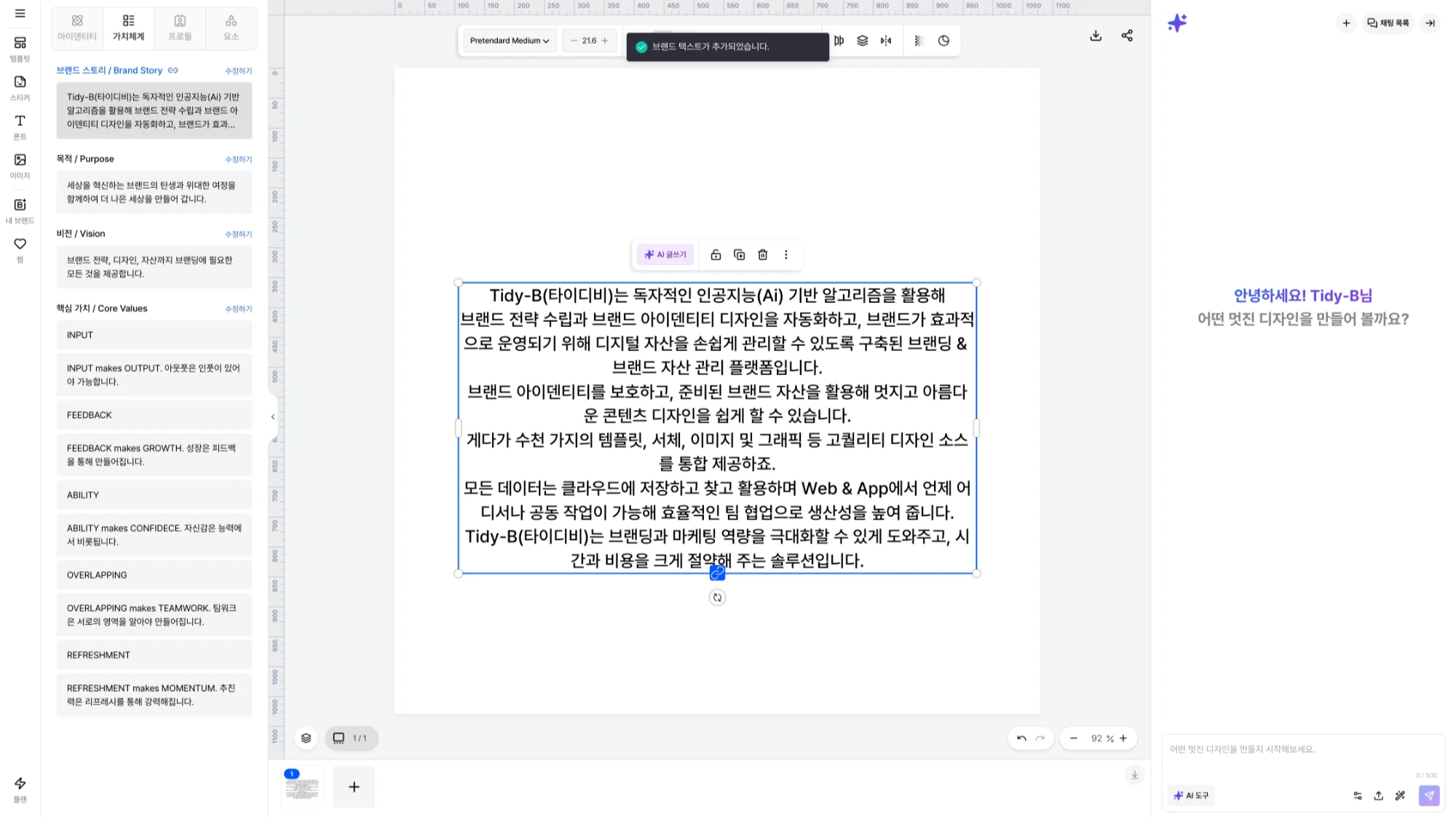
Task: Select the REFRESHMENT core value card
Action: [x=154, y=656]
